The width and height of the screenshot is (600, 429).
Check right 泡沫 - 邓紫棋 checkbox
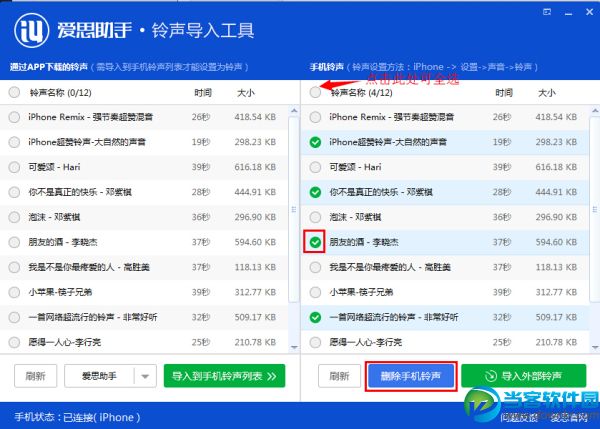315,217
